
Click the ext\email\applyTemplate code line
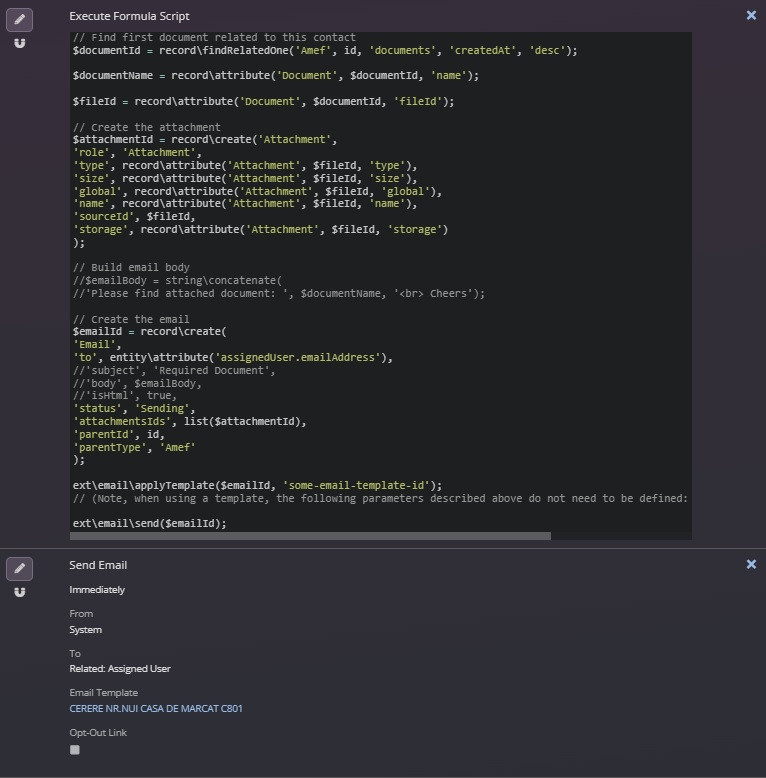(x=257, y=485)
